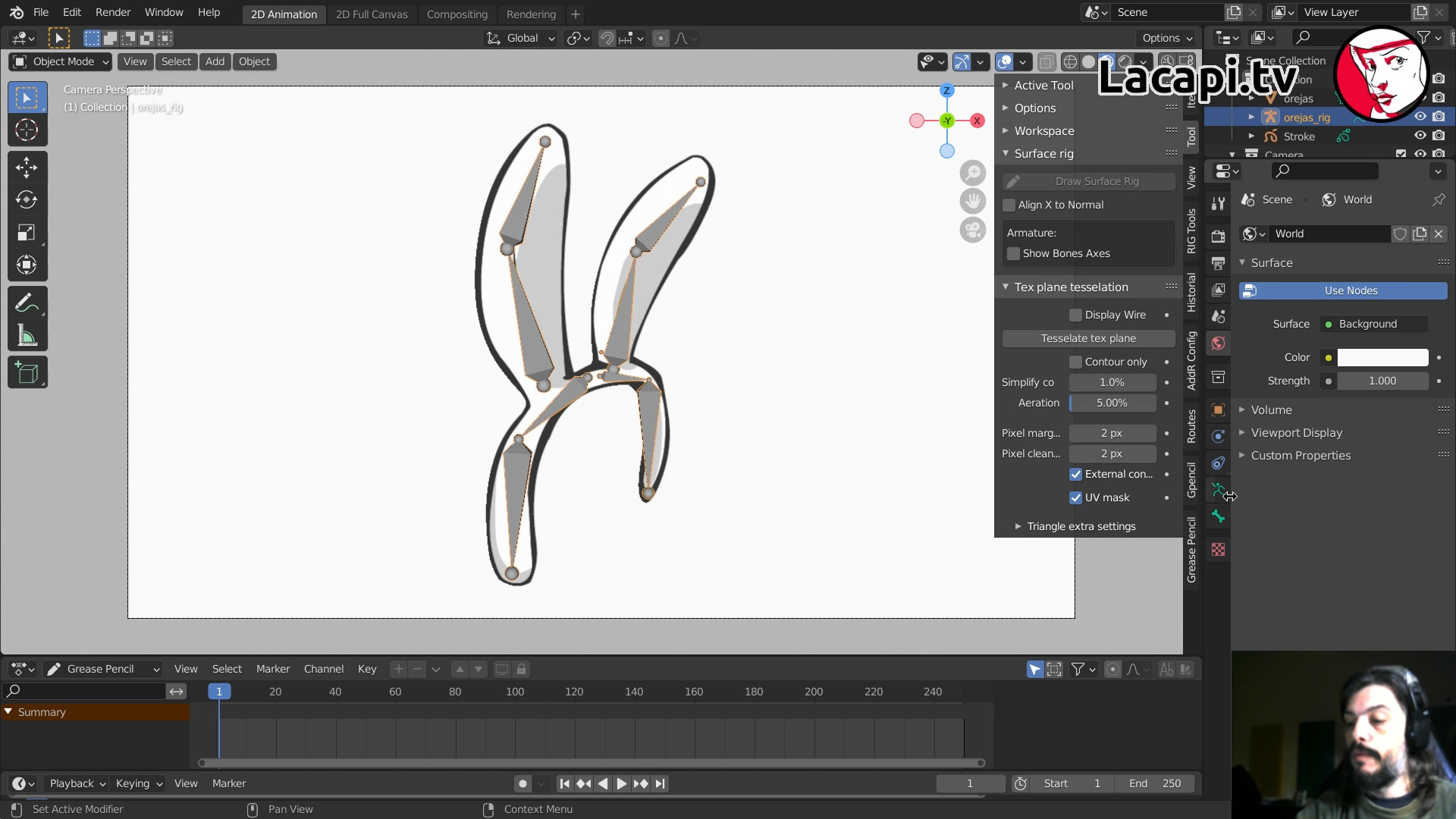Click the world Color swatch
The image size is (1456, 819).
(1382, 357)
